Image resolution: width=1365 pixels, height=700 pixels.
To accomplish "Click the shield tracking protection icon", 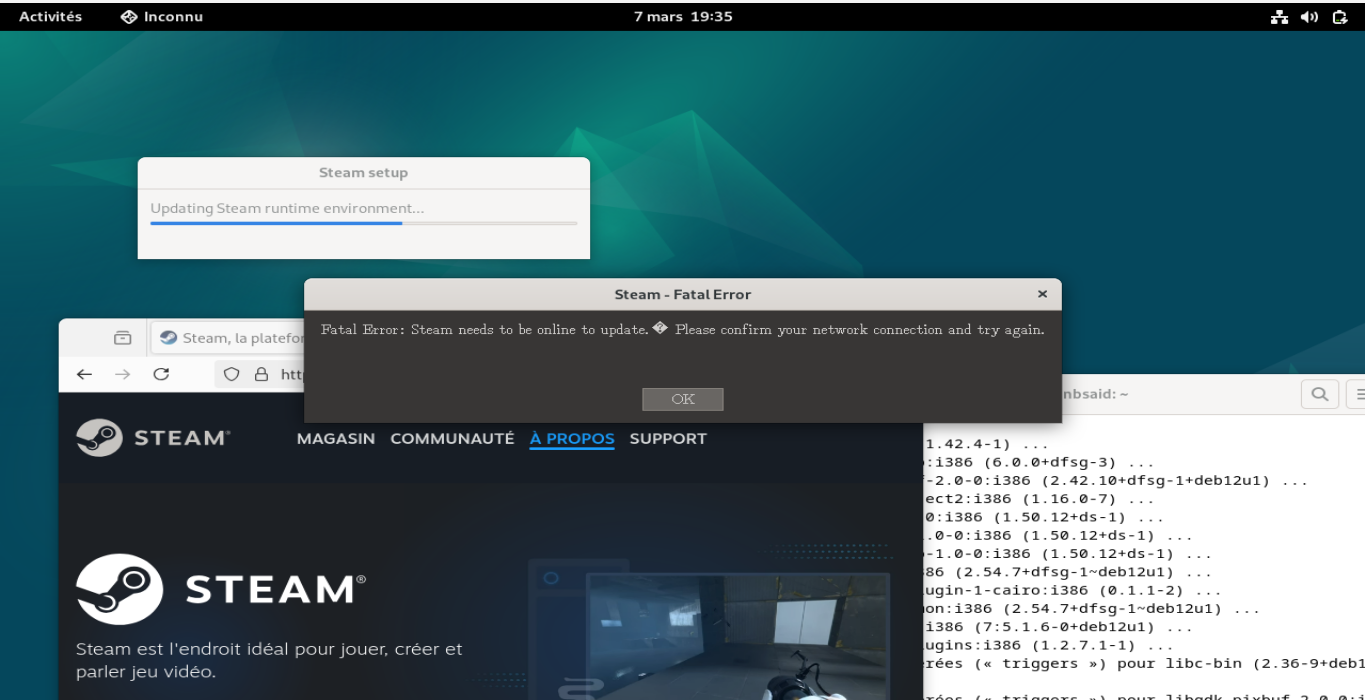I will click(x=231, y=374).
